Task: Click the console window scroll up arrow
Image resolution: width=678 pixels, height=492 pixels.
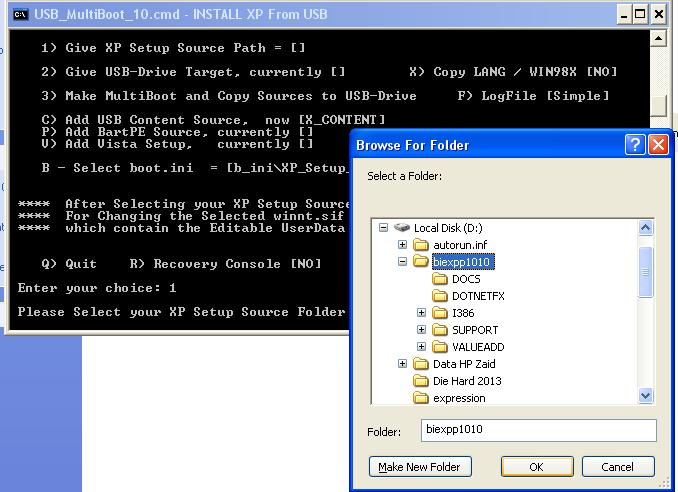Action: tap(658, 38)
